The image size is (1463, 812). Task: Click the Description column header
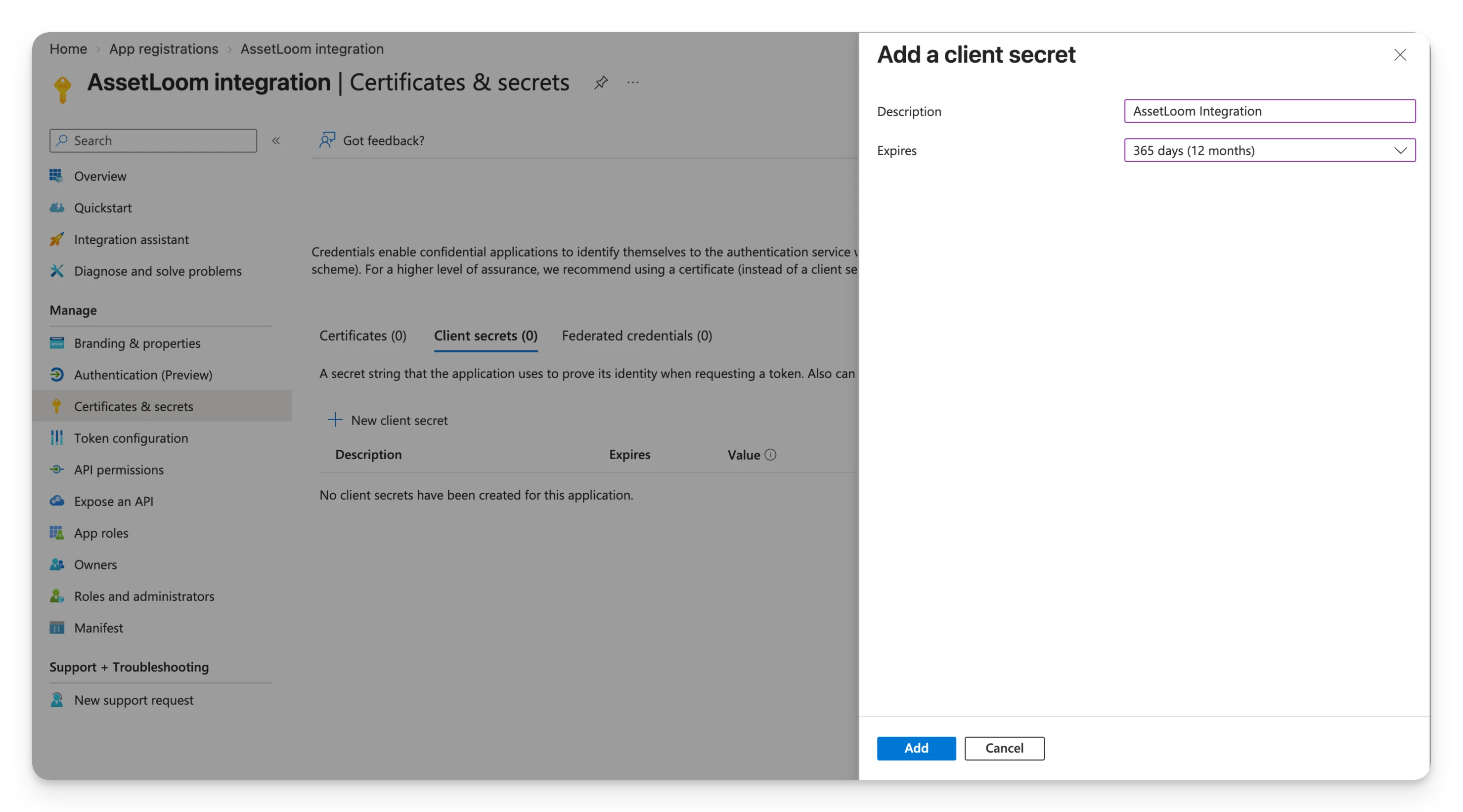tap(368, 454)
